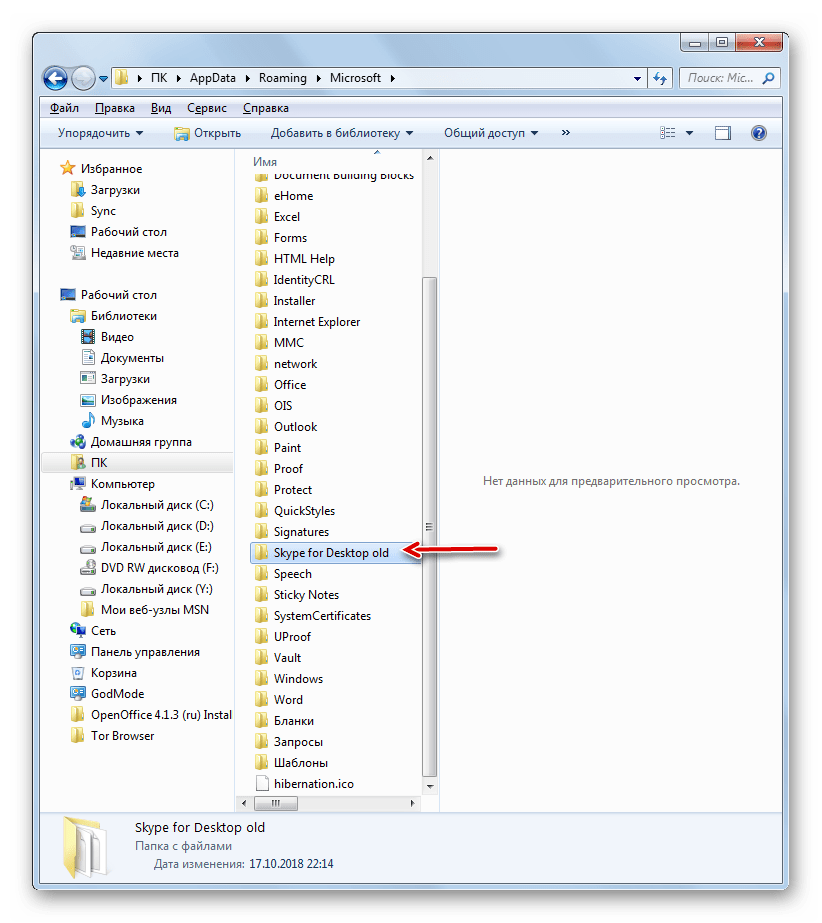Open the Общий доступ dropdown
This screenshot has width=822, height=923.
pyautogui.click(x=490, y=133)
